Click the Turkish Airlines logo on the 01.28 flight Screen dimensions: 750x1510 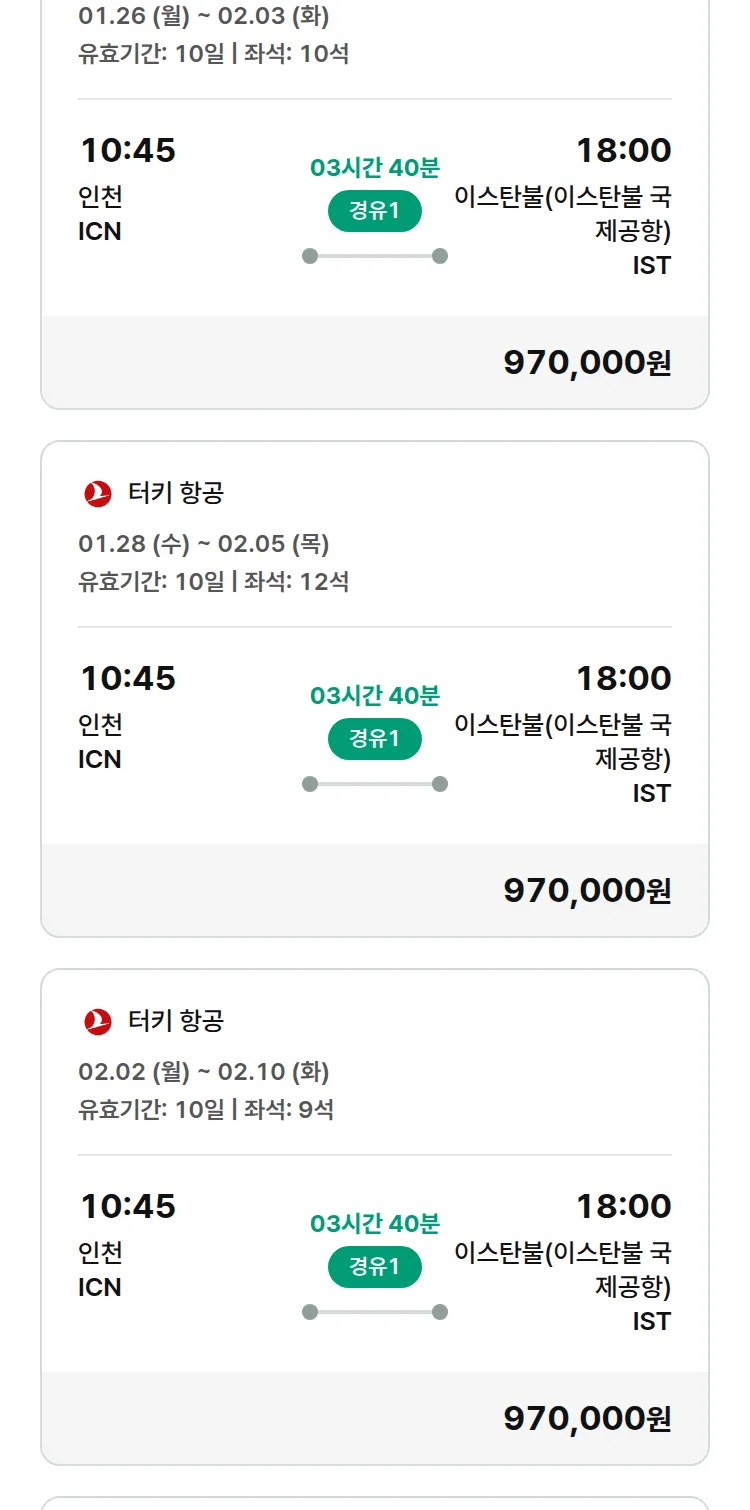coord(97,493)
